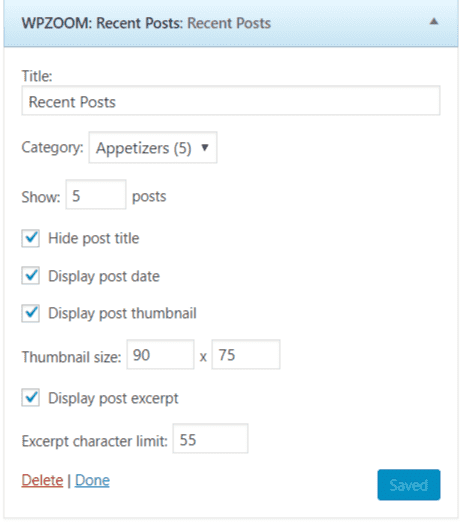Collapse the WPZOOM Recent Posts widget arrow
463x529 pixels.
click(x=434, y=22)
